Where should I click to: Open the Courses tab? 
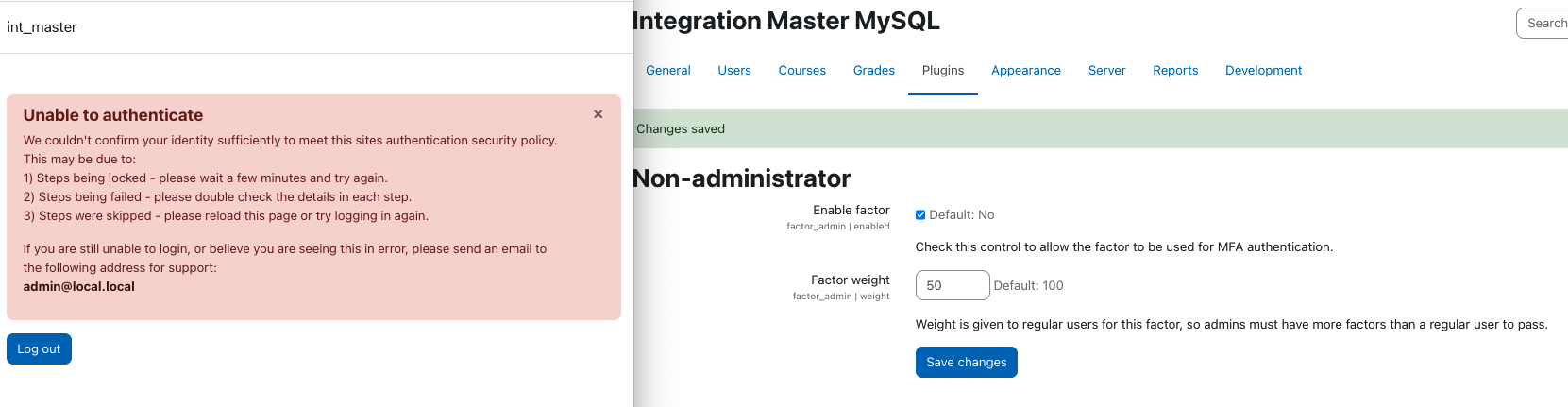pos(802,71)
